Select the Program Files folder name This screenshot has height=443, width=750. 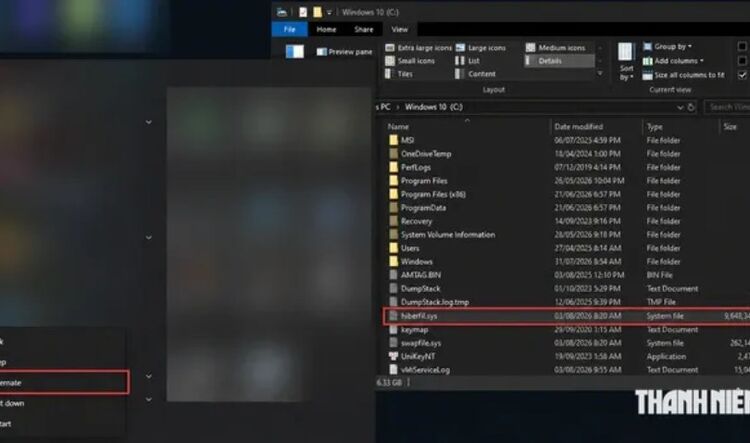[x=424, y=181]
